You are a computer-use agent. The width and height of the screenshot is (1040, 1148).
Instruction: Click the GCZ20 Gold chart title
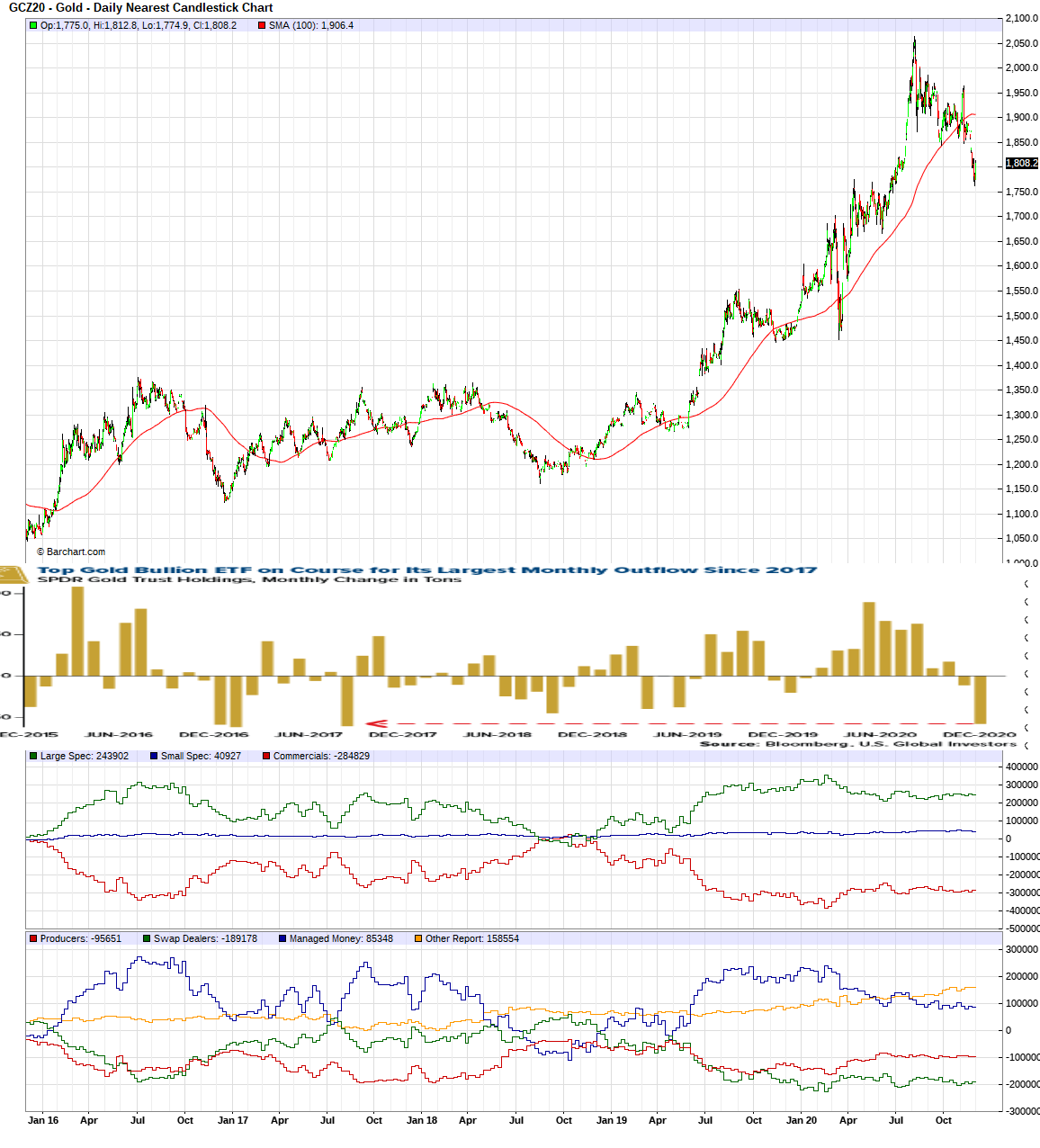(140, 8)
